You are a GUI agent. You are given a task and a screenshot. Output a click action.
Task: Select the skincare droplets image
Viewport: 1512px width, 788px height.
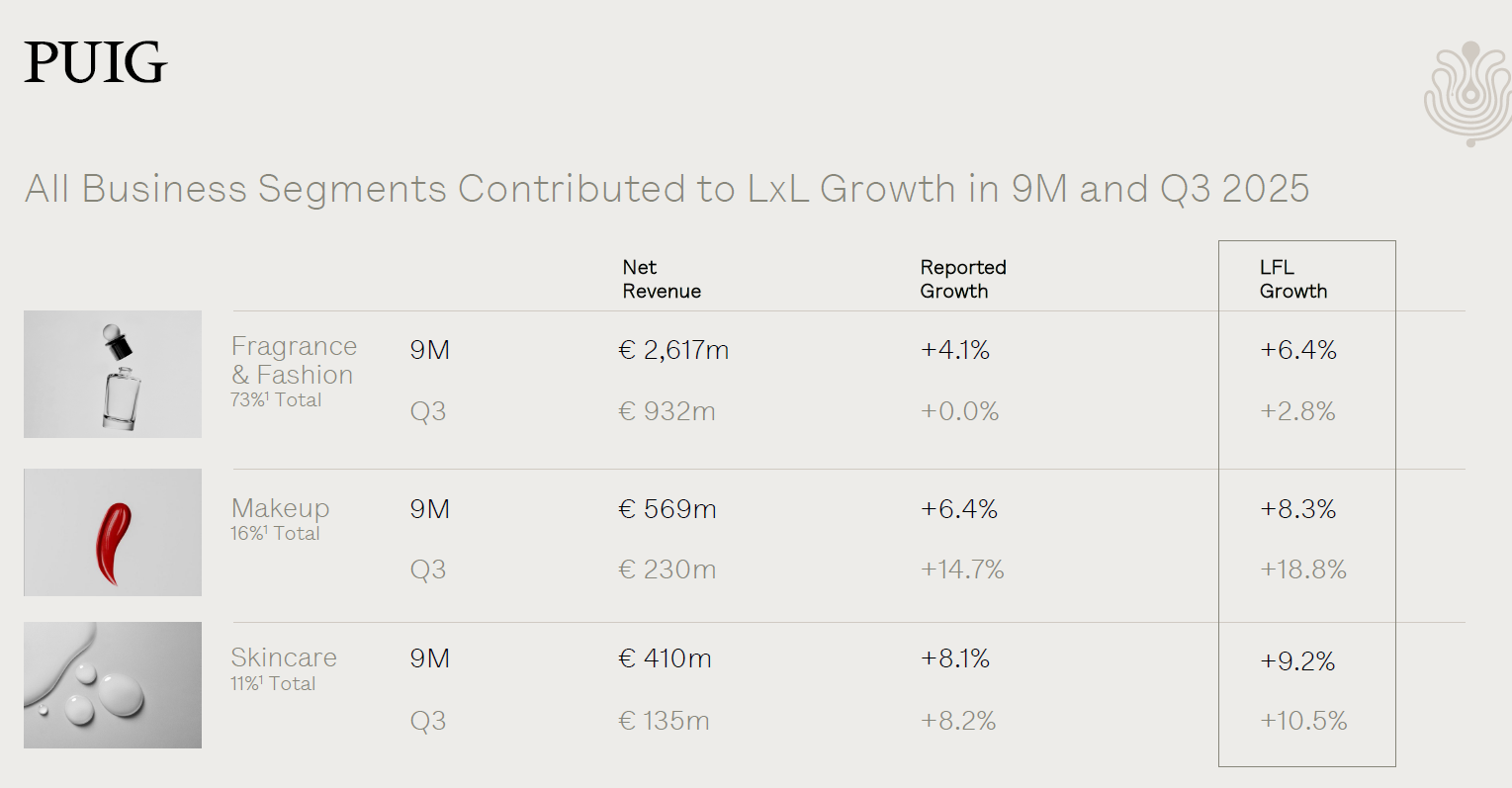[113, 685]
